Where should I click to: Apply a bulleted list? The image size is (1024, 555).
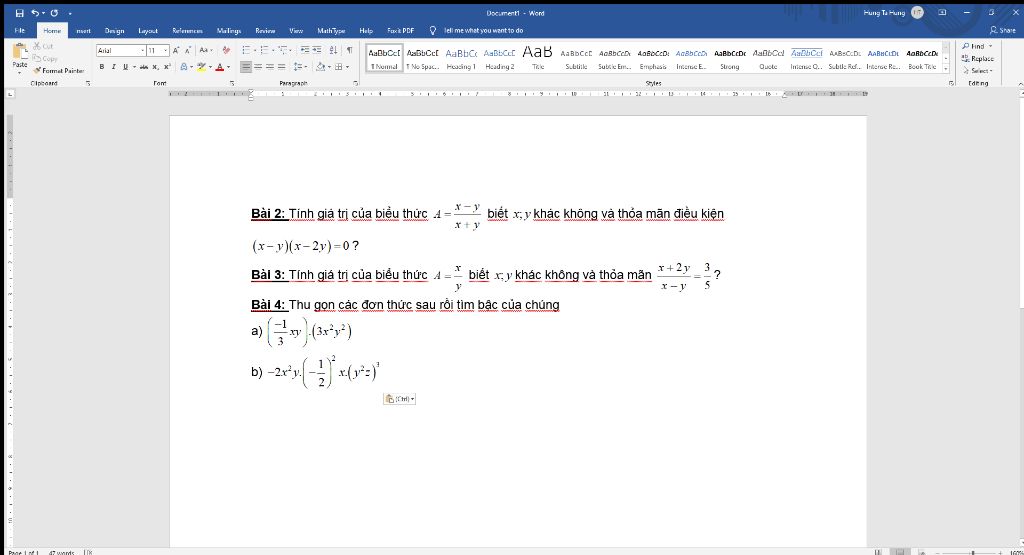(x=246, y=50)
